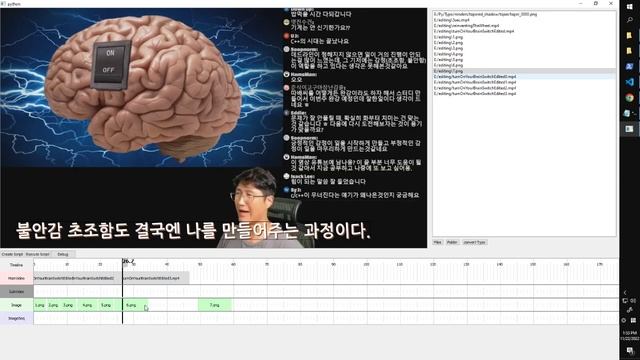This screenshot has height=360, width=640.
Task: Click the video preview brain image
Action: coord(142,87)
